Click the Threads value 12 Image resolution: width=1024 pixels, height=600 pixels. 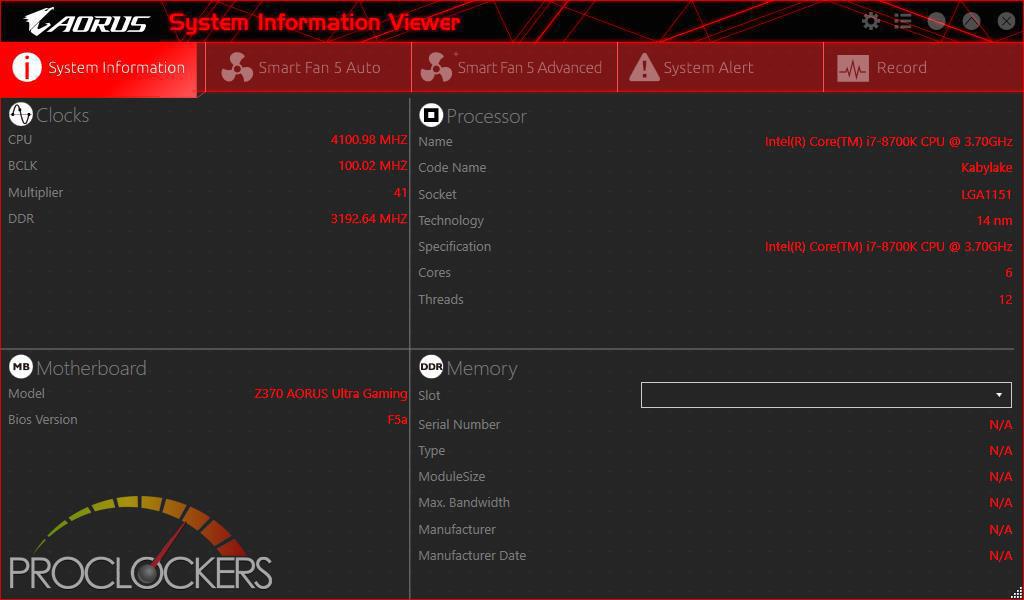[1006, 300]
